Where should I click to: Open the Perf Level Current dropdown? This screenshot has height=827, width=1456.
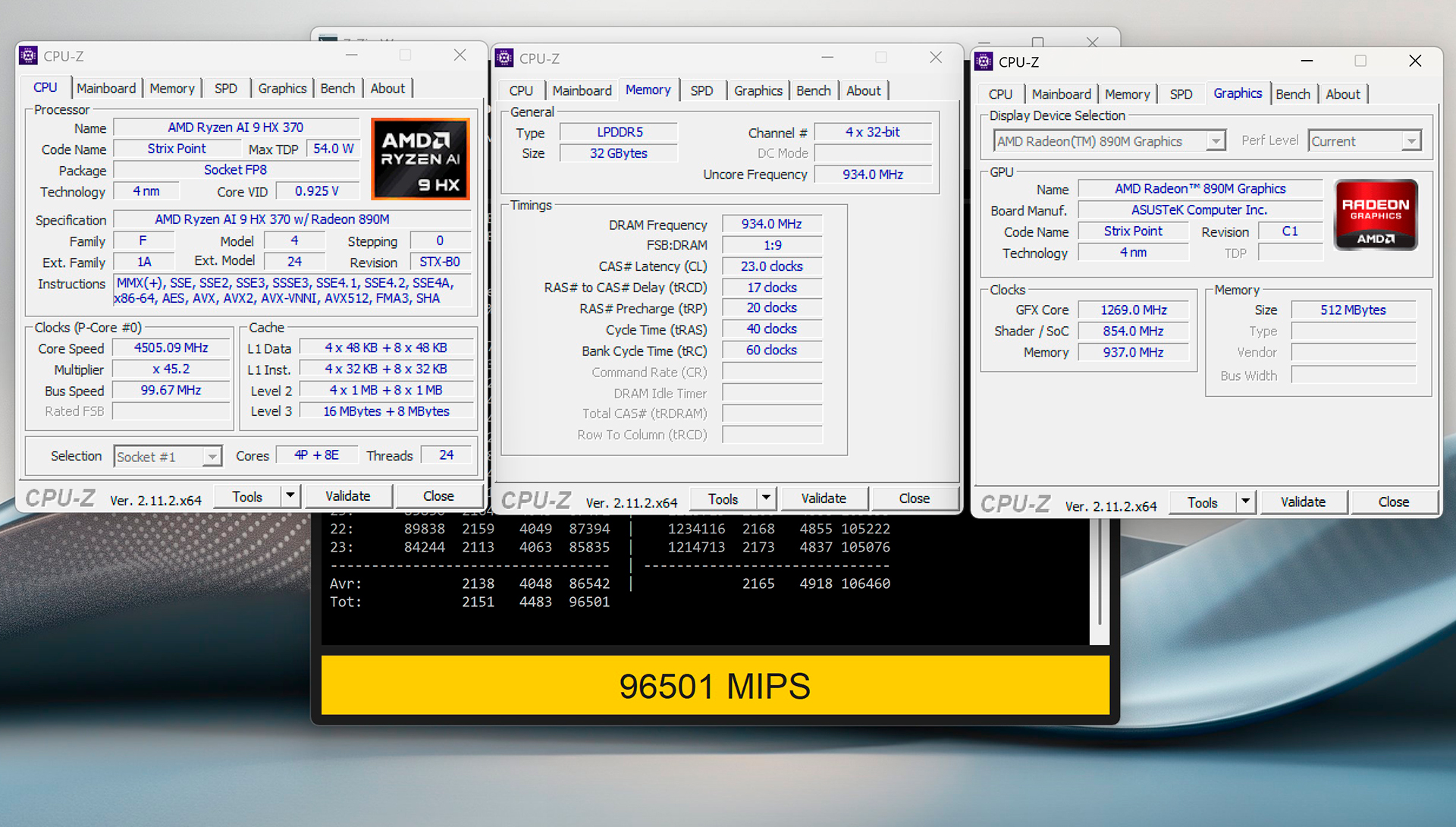click(1410, 141)
